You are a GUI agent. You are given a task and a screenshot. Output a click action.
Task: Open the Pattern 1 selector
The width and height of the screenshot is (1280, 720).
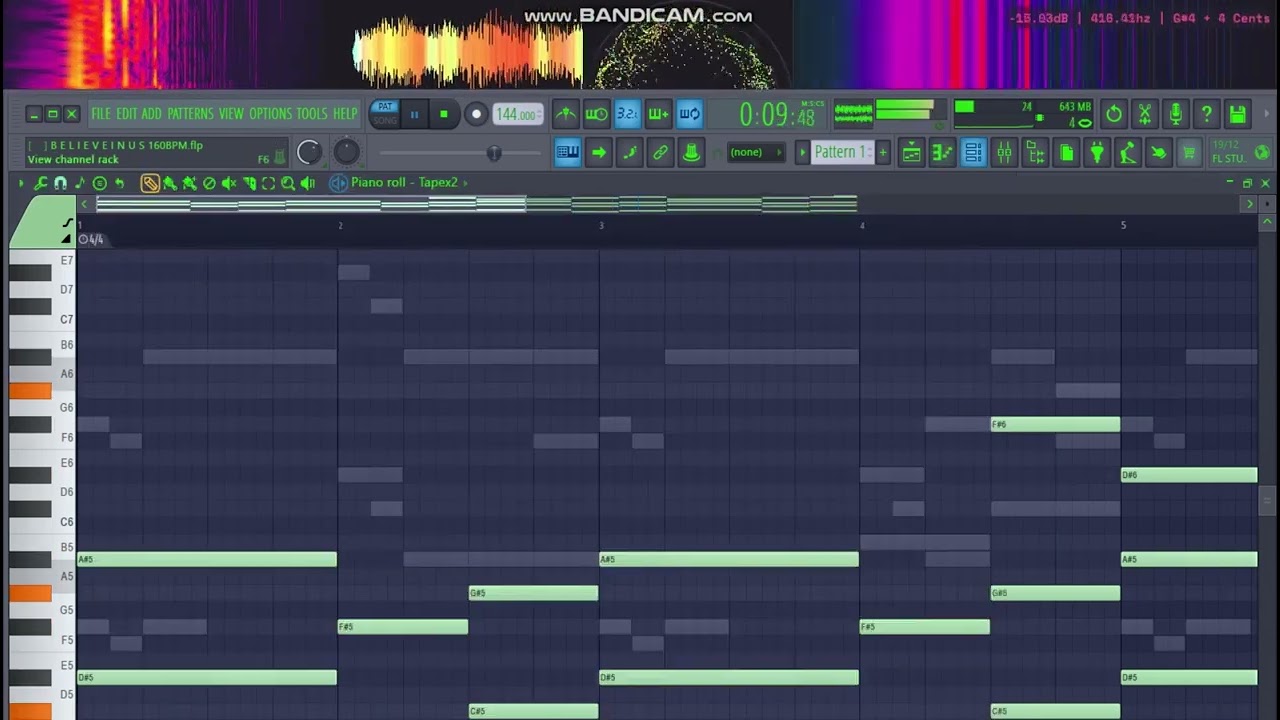pyautogui.click(x=842, y=153)
